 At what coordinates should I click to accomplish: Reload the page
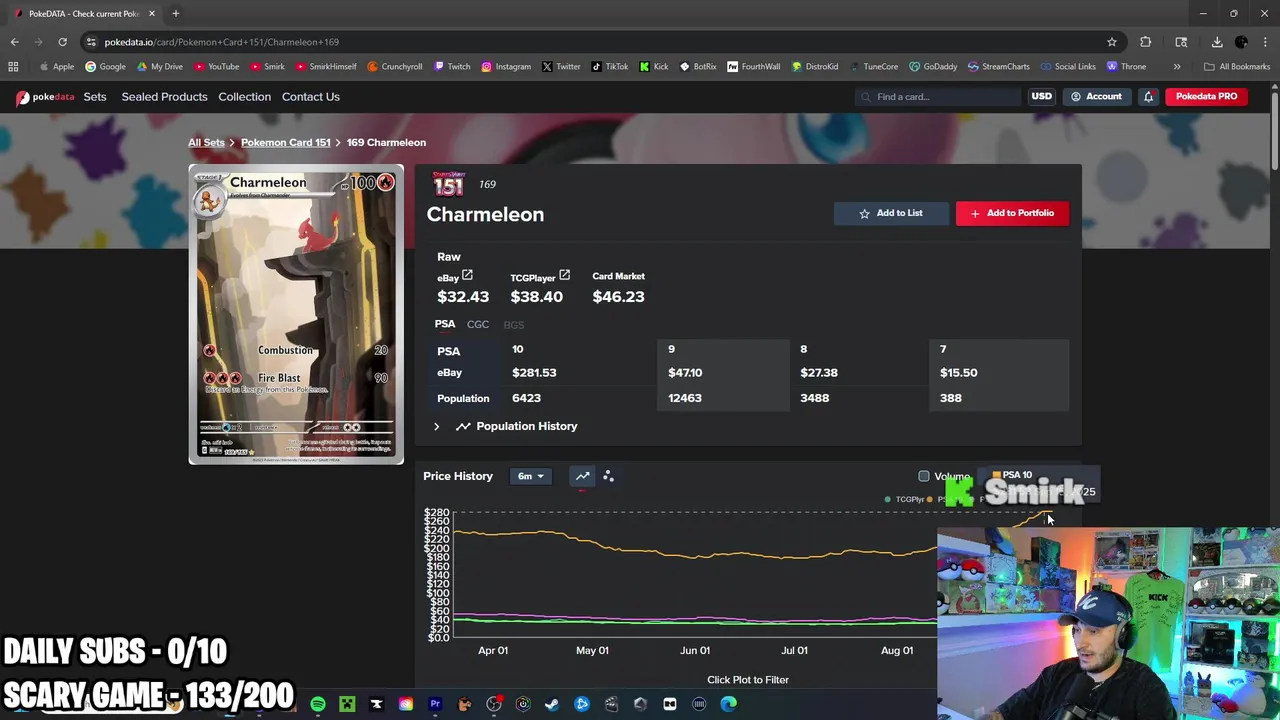click(62, 42)
